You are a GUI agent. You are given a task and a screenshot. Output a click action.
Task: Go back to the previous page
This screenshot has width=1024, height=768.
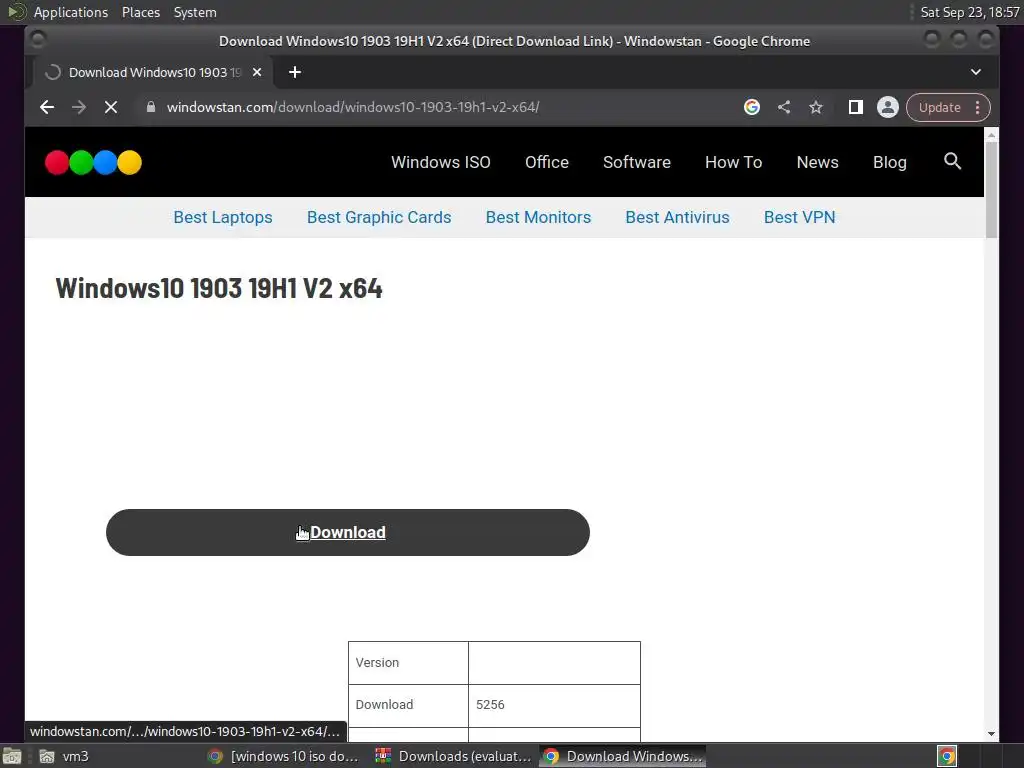[x=46, y=107]
